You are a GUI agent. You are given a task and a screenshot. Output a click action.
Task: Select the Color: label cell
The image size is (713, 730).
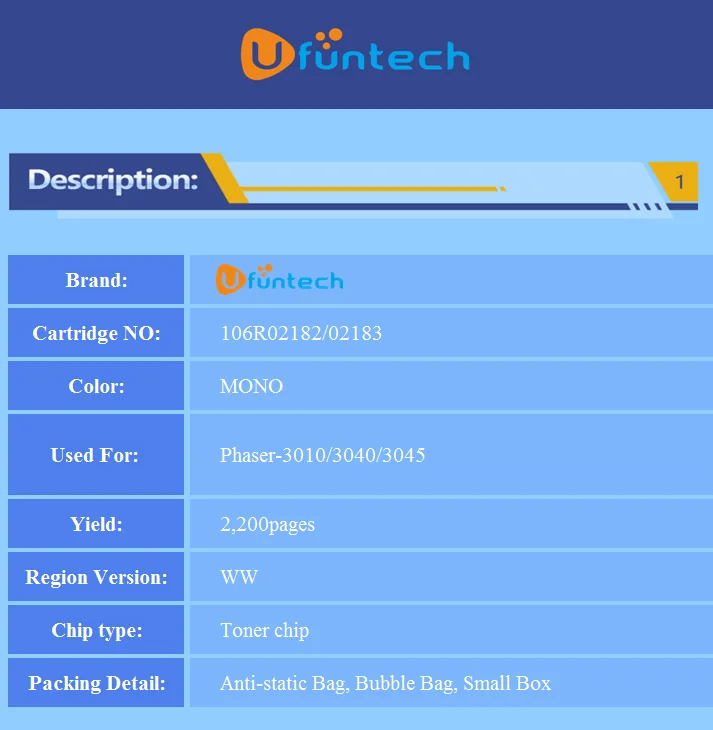point(96,386)
